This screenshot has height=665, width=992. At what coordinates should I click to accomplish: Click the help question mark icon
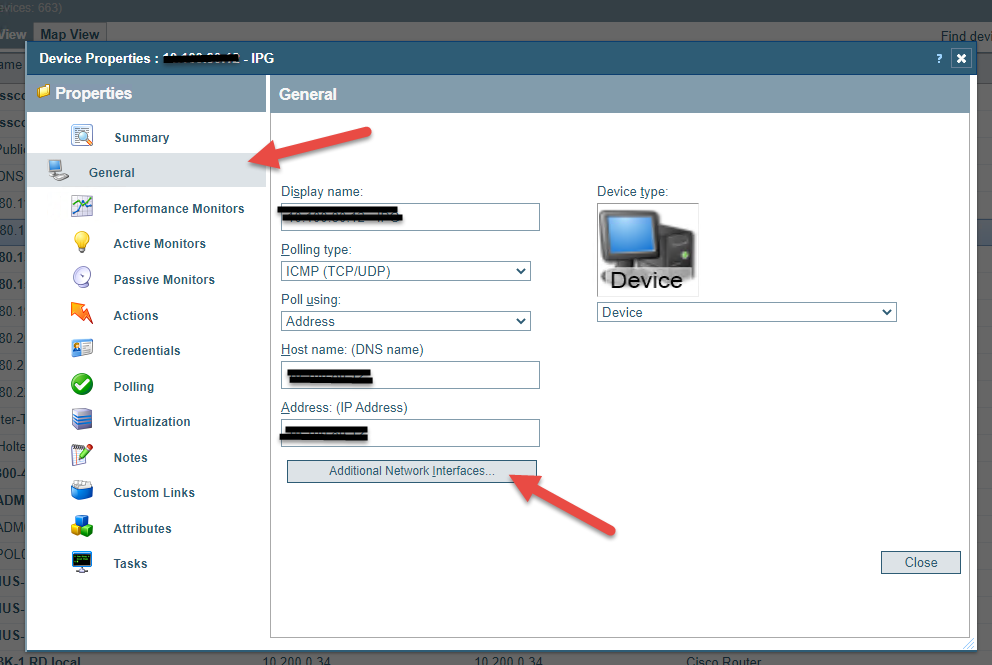click(x=939, y=58)
